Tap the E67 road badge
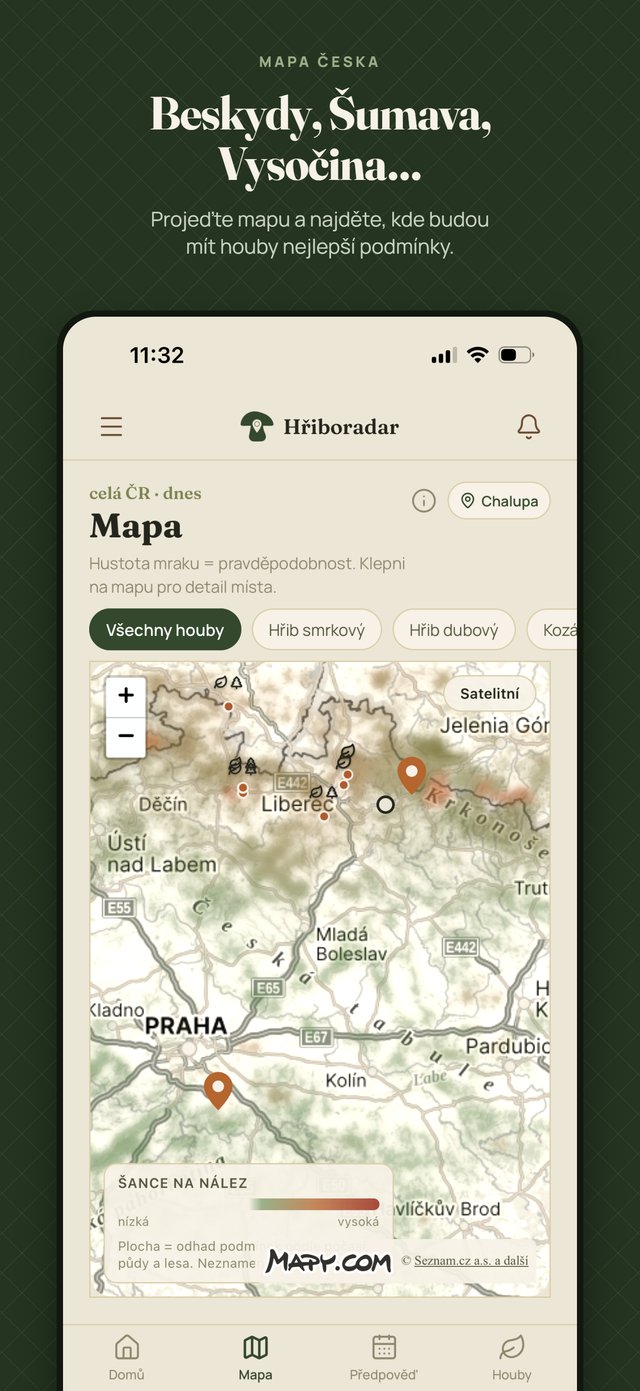Screen dimensions: 640x1391 316,1037
